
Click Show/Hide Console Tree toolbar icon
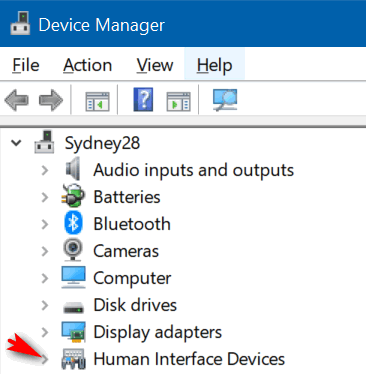coord(97,101)
